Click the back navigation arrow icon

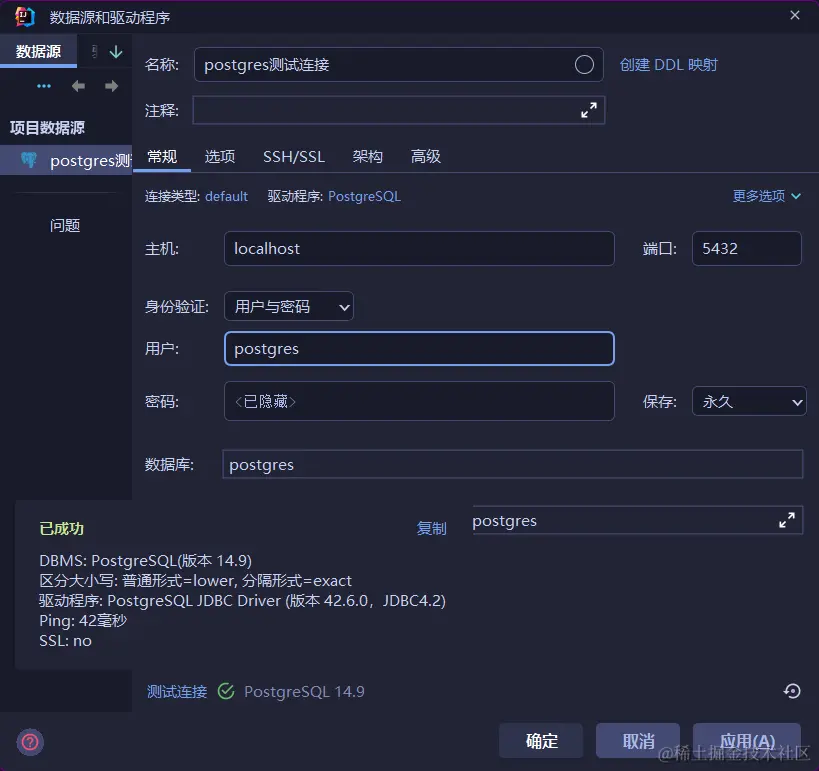tap(77, 85)
